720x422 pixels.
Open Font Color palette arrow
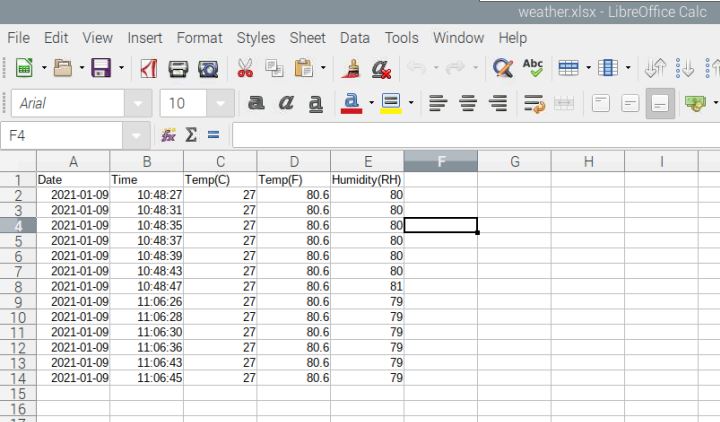click(x=371, y=103)
